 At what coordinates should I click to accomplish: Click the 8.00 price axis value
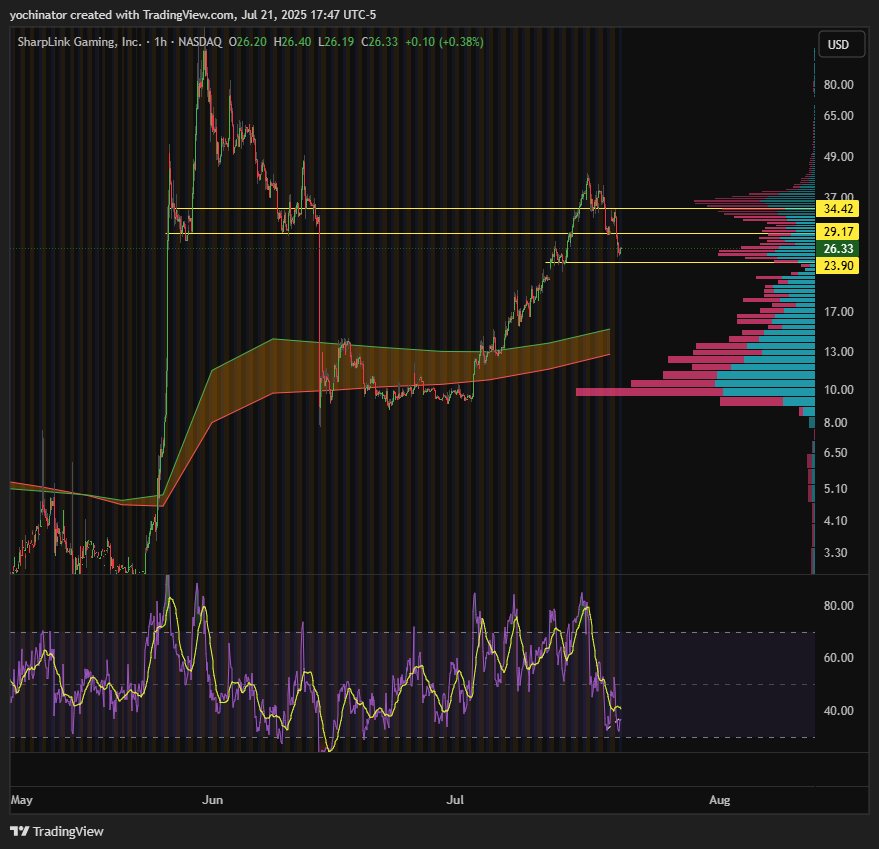pyautogui.click(x=835, y=423)
